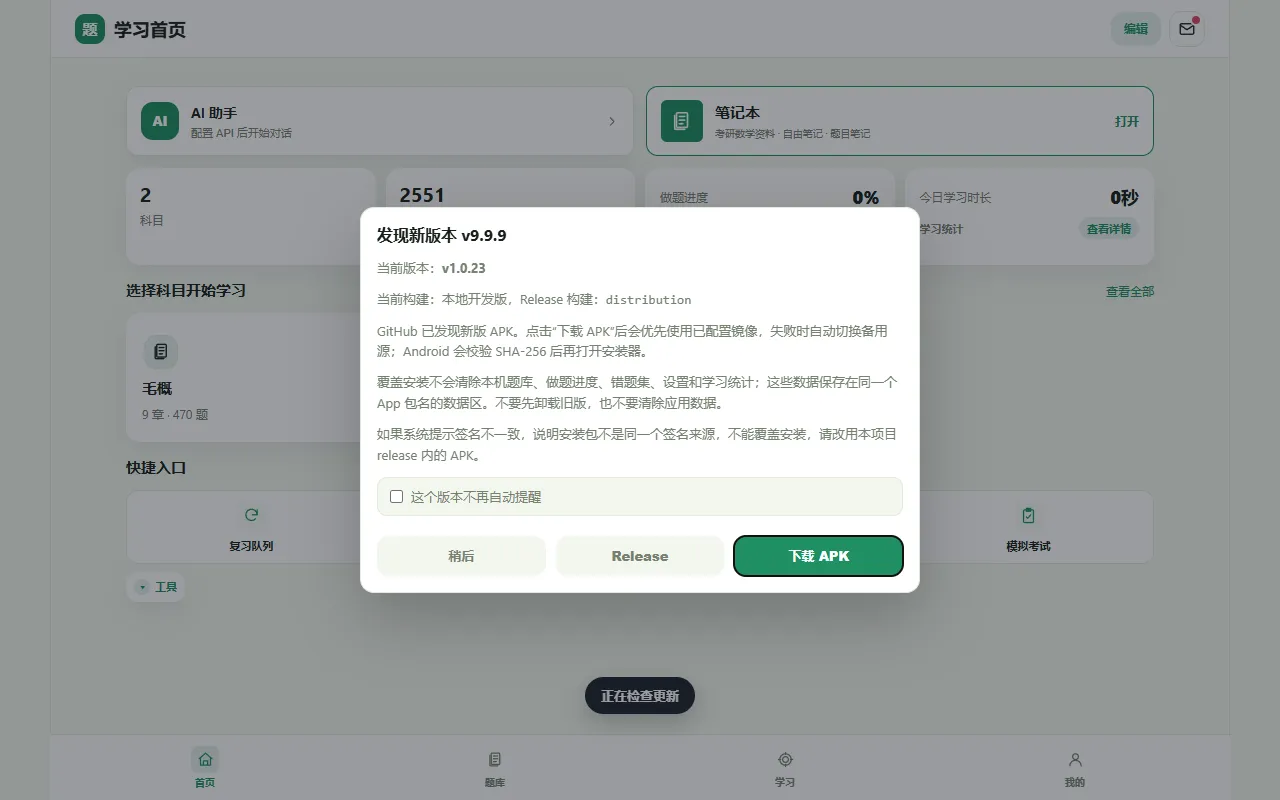Check 这个版本不再自动提醒 checkbox

pos(397,496)
